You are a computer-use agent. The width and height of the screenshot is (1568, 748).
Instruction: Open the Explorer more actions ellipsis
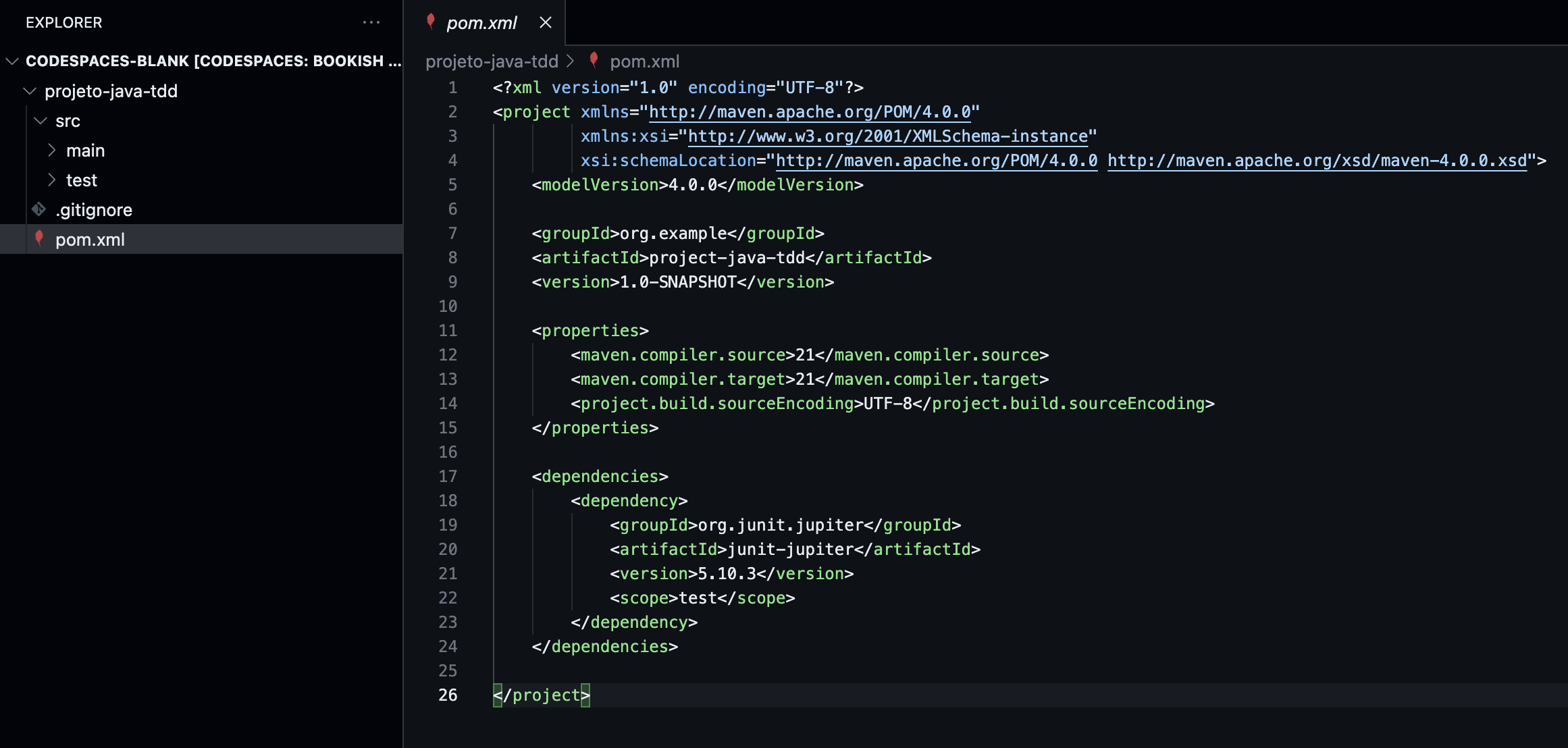tap(371, 22)
